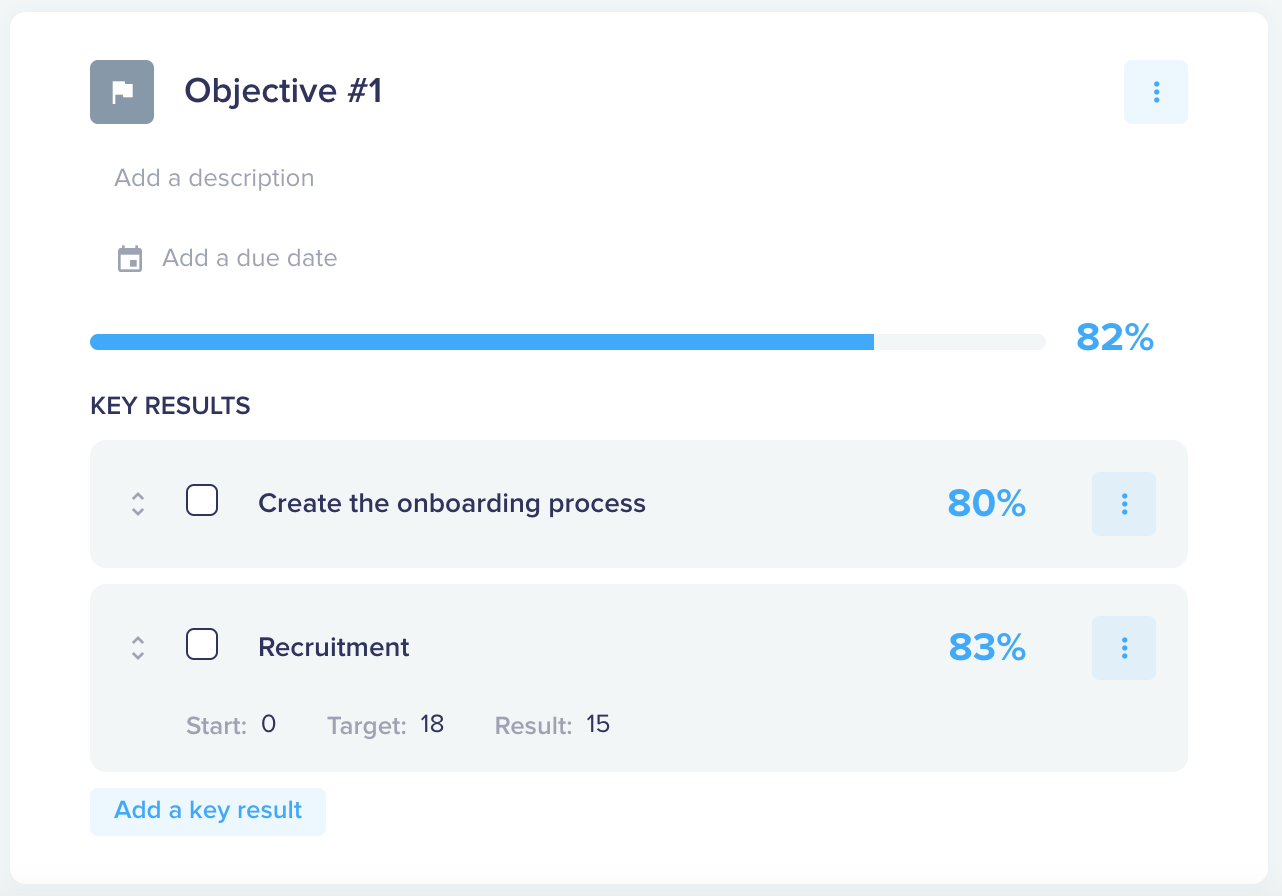Open options for Create the onboarding process
Viewport: 1282px width, 896px height.
(x=1124, y=504)
